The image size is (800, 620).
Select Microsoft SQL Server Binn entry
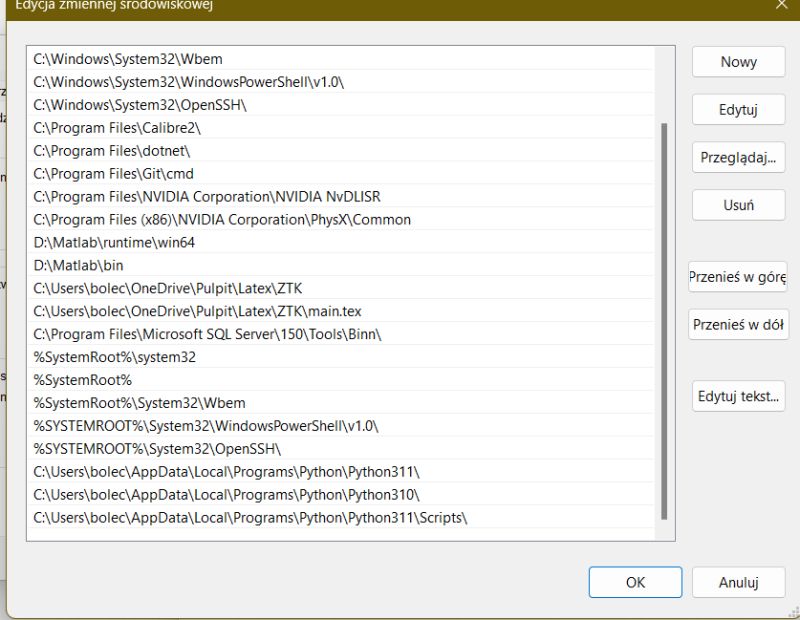pyautogui.click(x=341, y=335)
